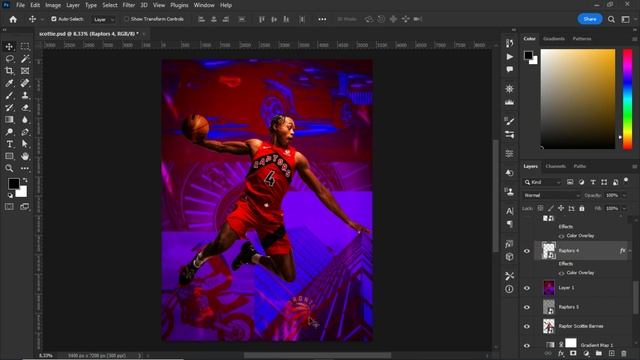Viewport: 640px width, 360px height.
Task: Swap foreground and background colors arrow
Action: tap(25, 180)
